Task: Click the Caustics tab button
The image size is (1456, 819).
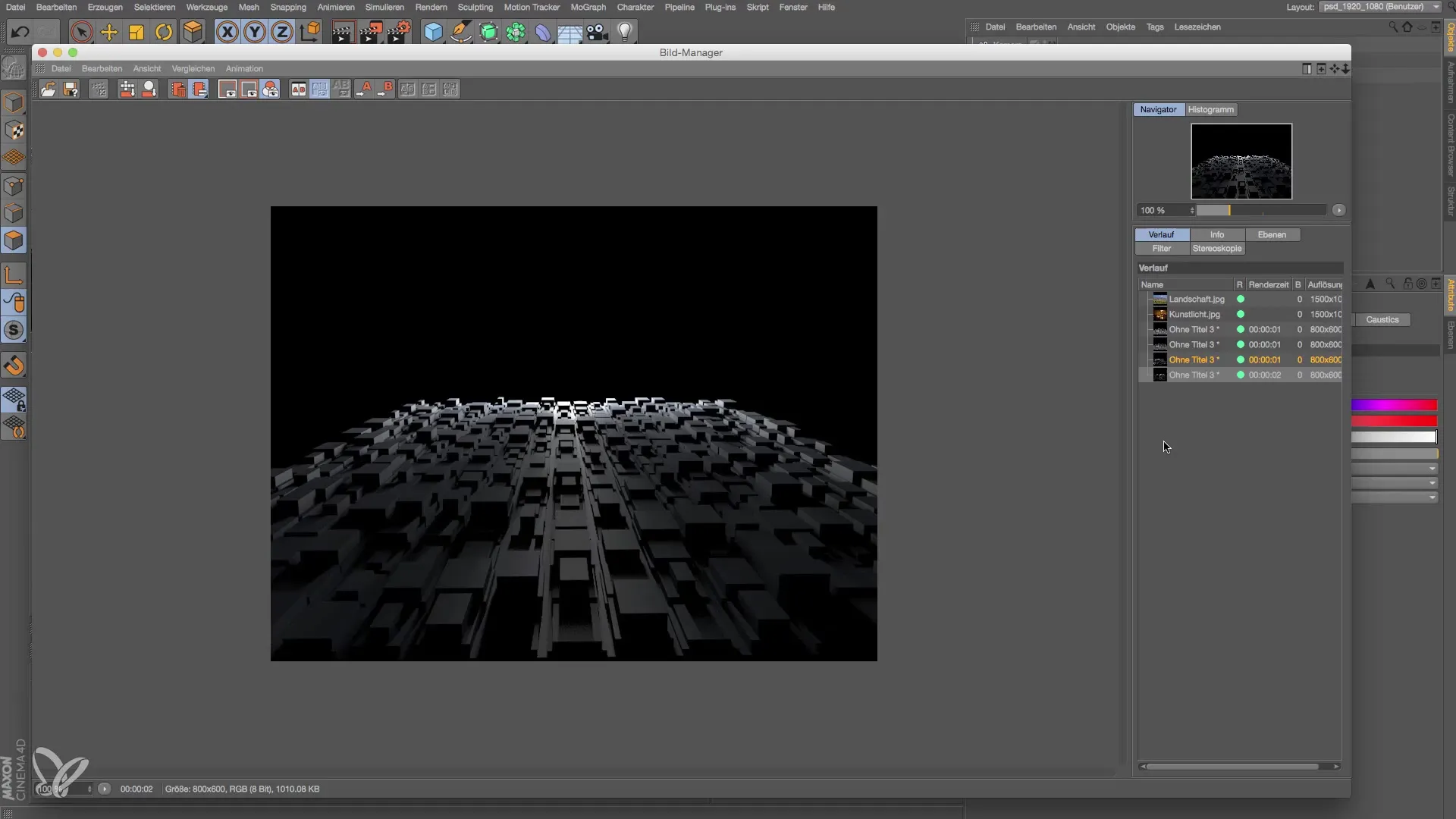Action: click(x=1382, y=319)
